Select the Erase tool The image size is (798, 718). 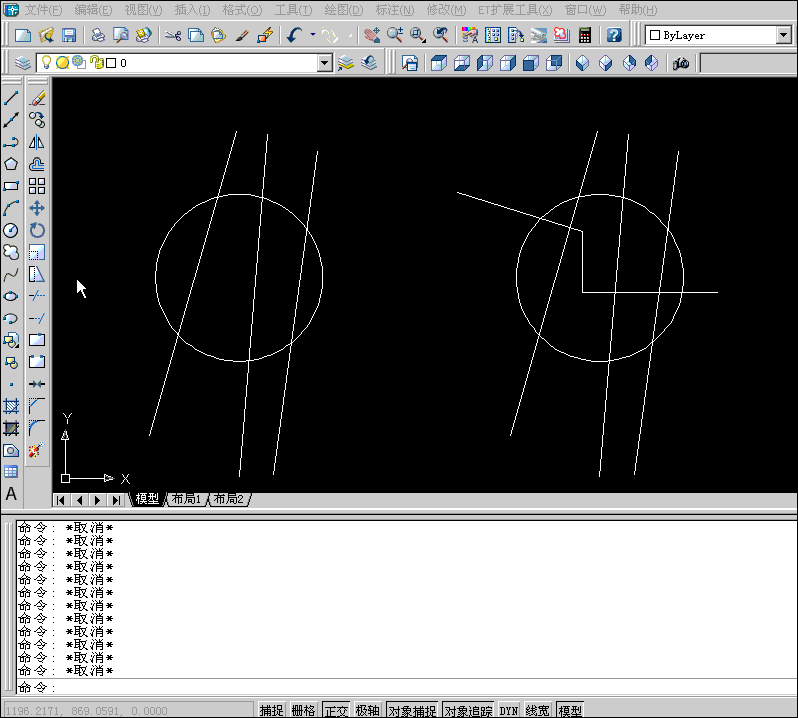(x=37, y=98)
